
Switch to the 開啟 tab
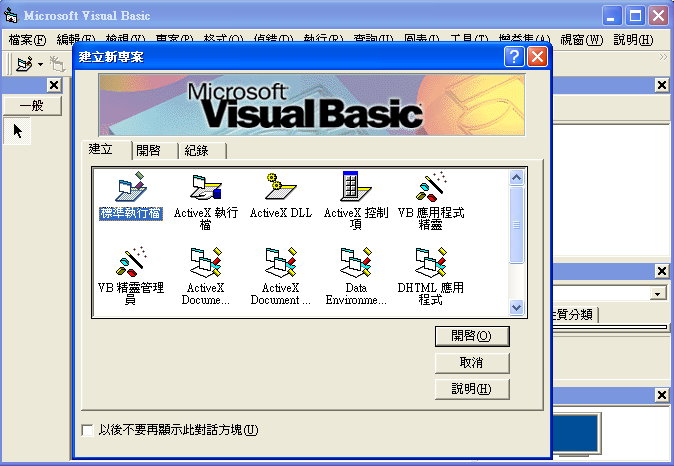[x=155, y=150]
